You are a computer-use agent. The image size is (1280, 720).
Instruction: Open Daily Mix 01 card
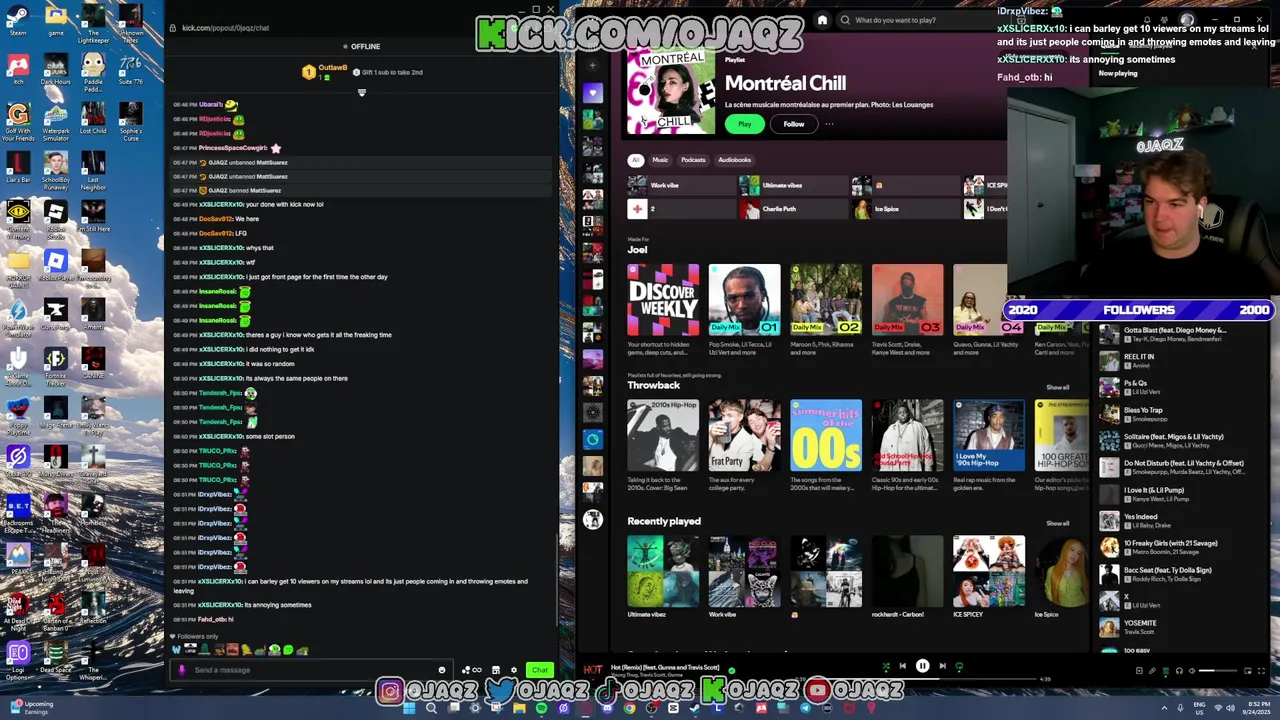[x=744, y=309]
